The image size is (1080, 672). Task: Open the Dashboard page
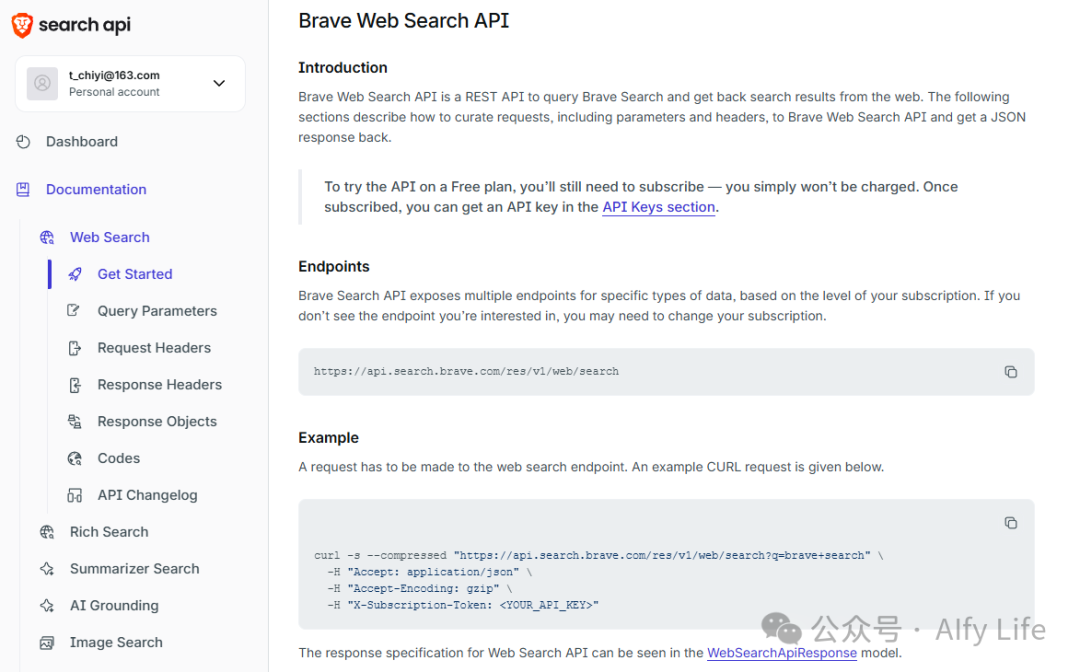point(82,142)
